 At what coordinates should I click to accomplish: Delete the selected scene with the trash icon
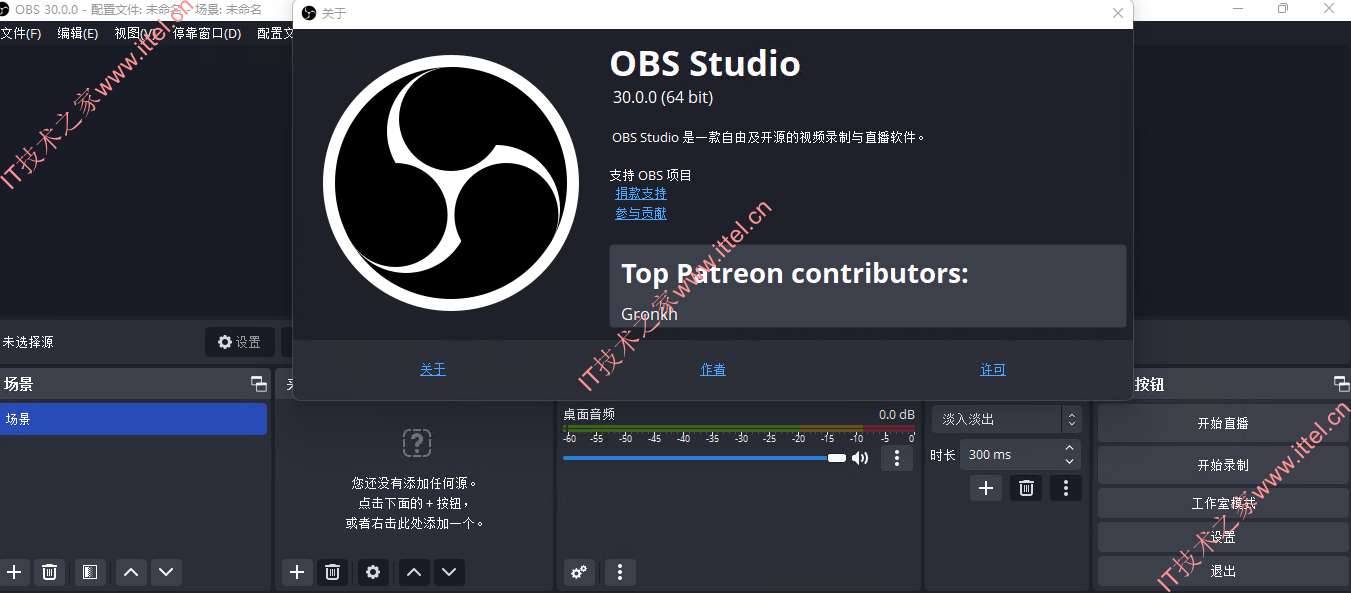coord(49,572)
